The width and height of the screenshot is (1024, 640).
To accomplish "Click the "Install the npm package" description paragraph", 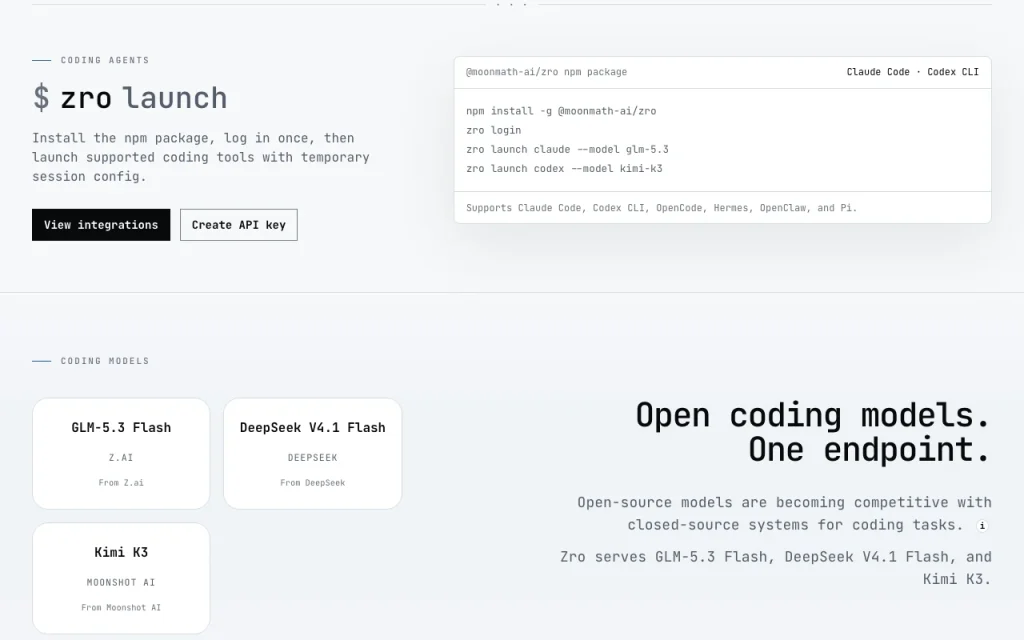I will [x=201, y=157].
